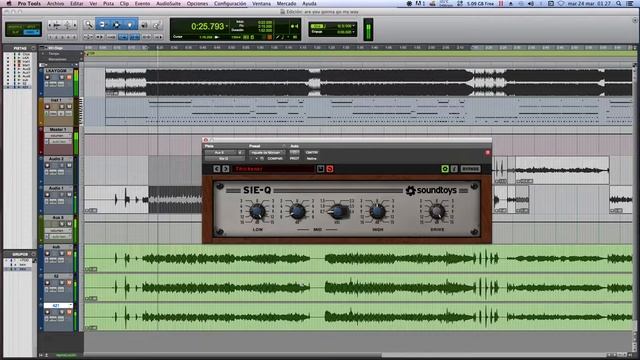Click the SoundToys previous preset arrow
This screenshot has width=640, height=360.
[217, 169]
